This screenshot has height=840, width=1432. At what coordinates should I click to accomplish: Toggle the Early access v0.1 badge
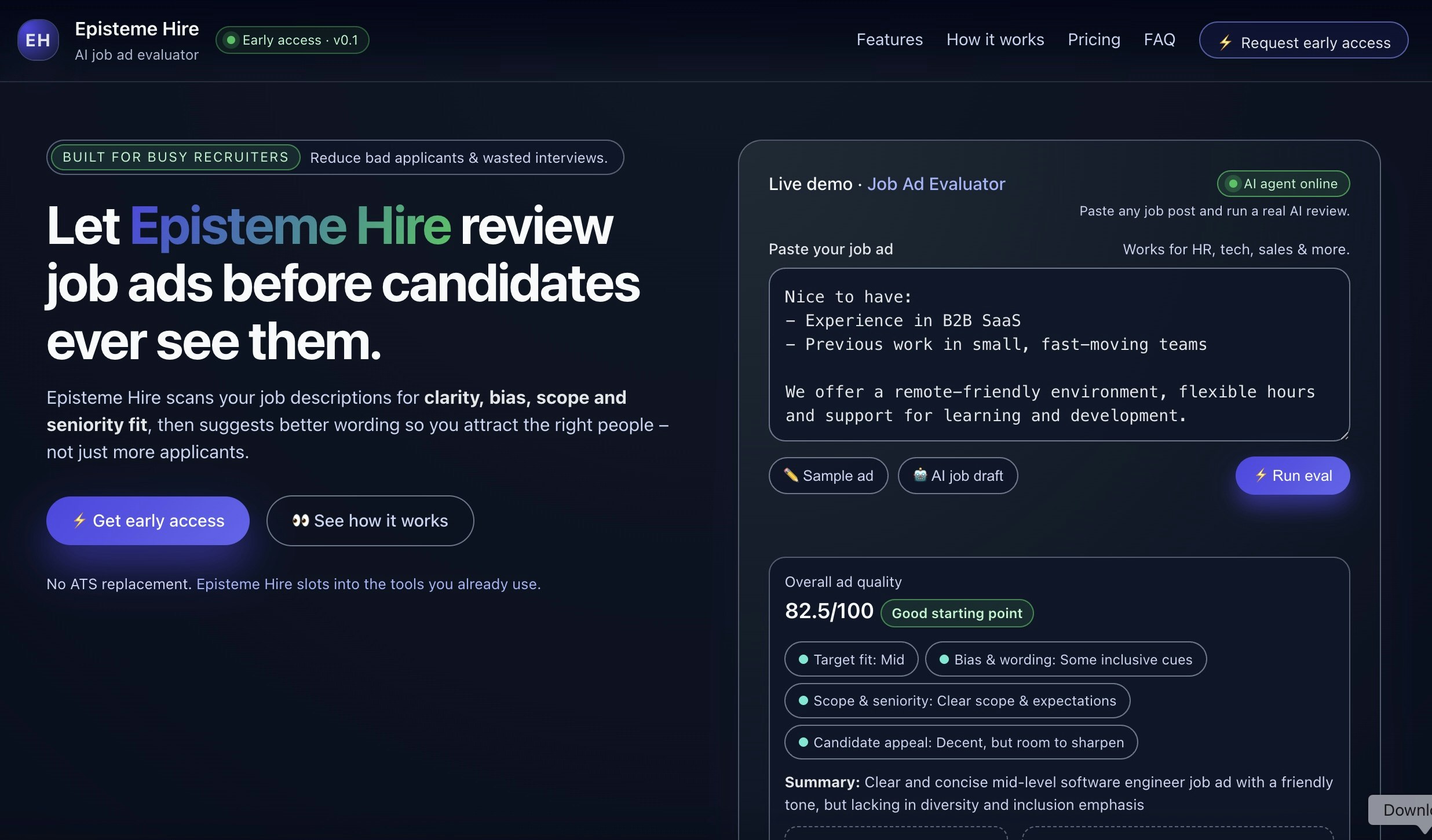(x=292, y=39)
